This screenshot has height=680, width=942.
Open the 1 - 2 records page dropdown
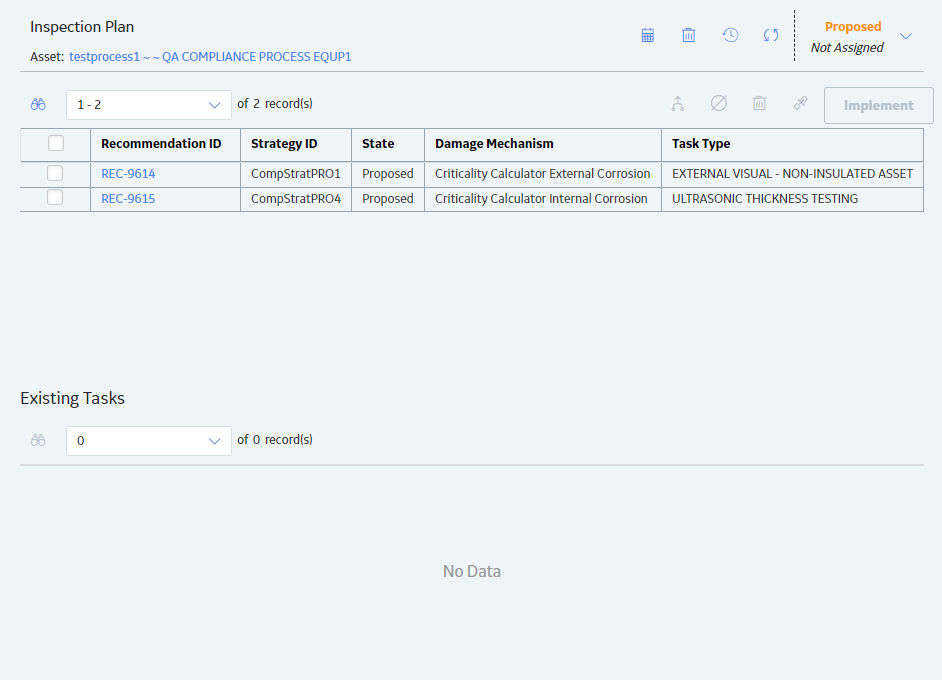(x=148, y=105)
